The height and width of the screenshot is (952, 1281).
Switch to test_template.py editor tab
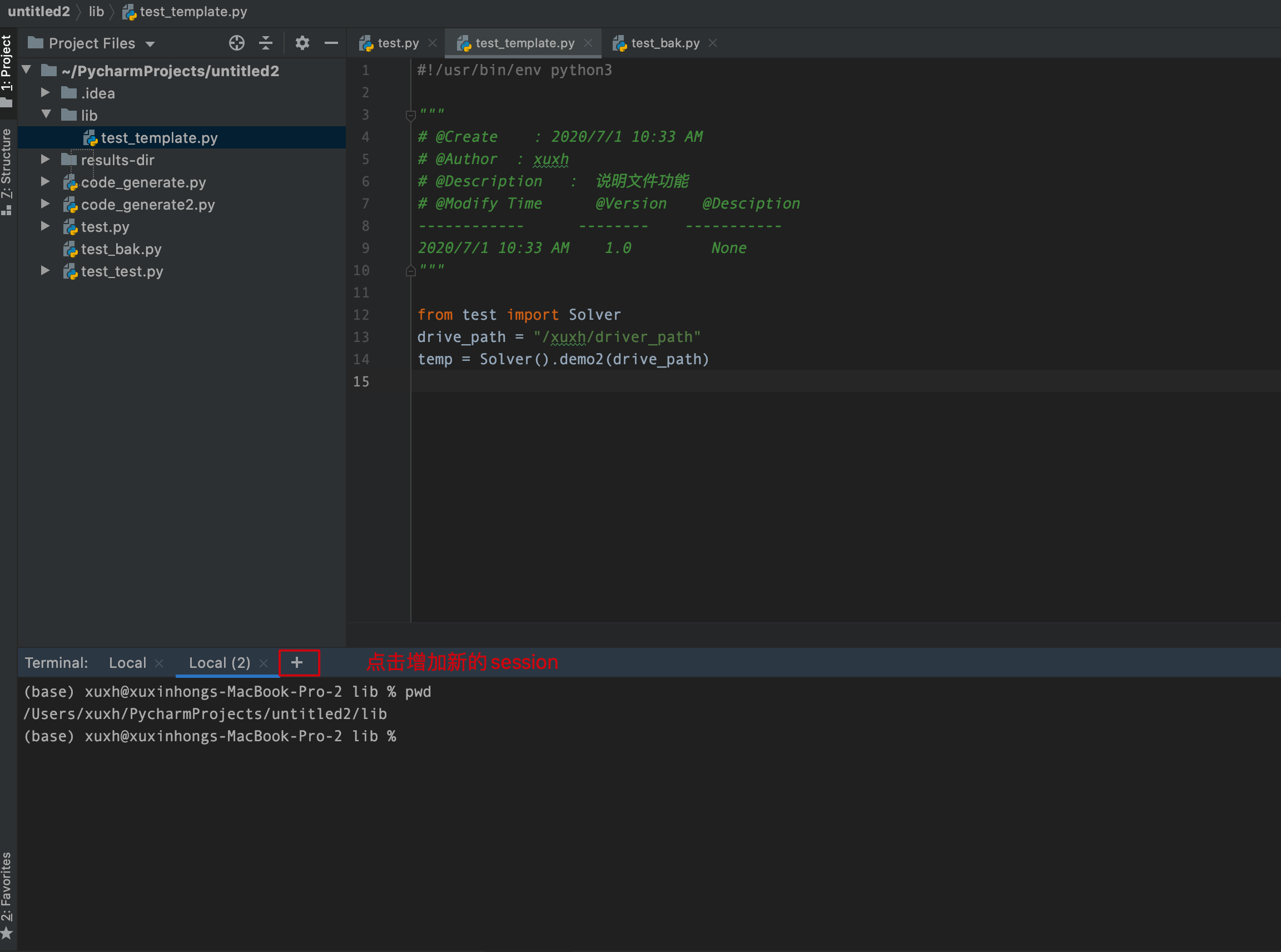pyautogui.click(x=524, y=43)
